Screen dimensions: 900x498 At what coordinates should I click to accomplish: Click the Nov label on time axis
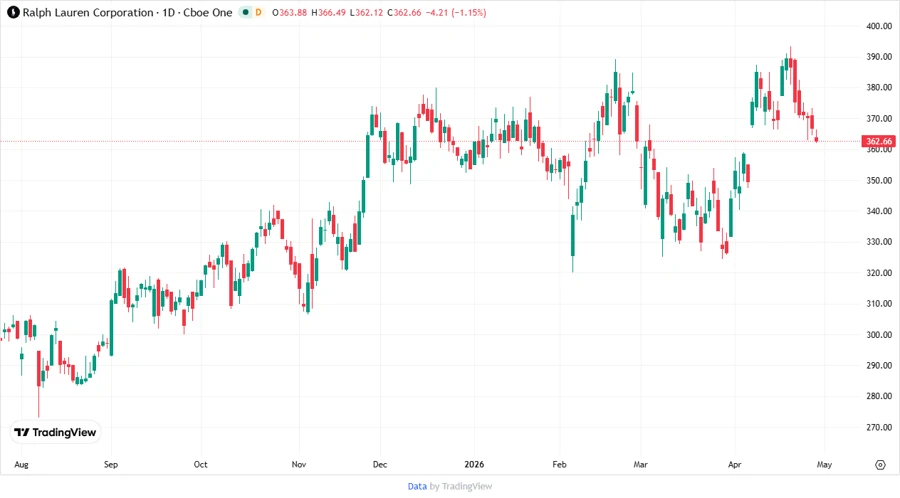[x=298, y=465]
